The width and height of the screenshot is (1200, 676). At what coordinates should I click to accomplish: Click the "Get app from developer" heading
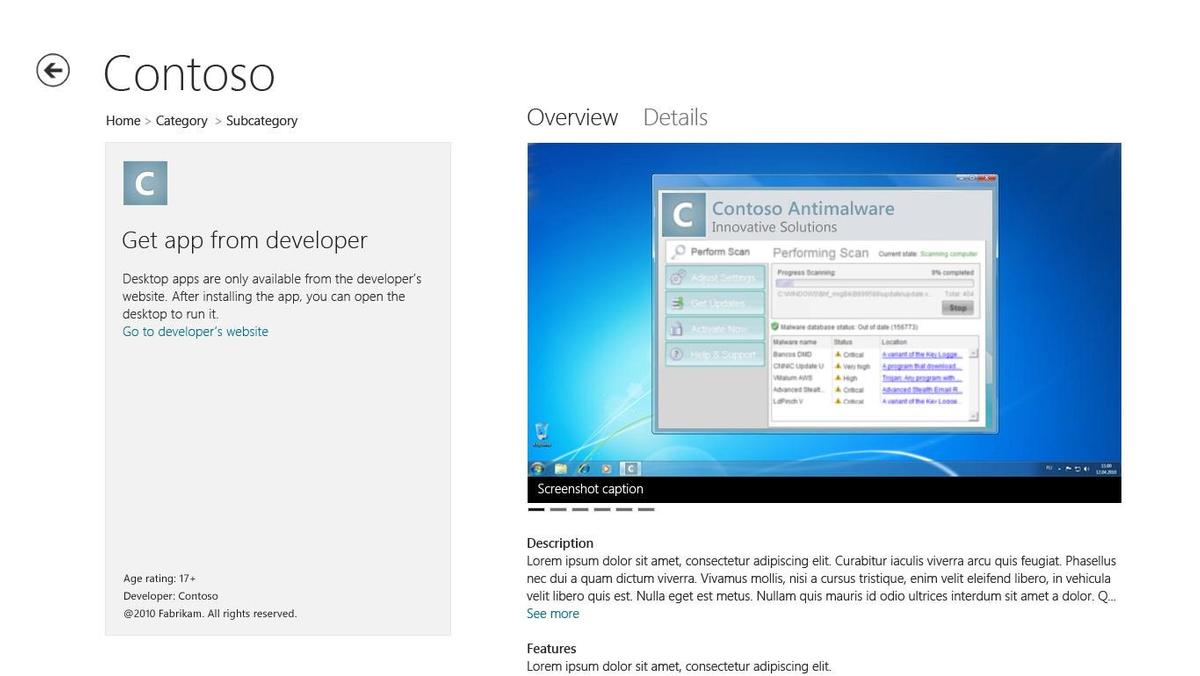[245, 240]
